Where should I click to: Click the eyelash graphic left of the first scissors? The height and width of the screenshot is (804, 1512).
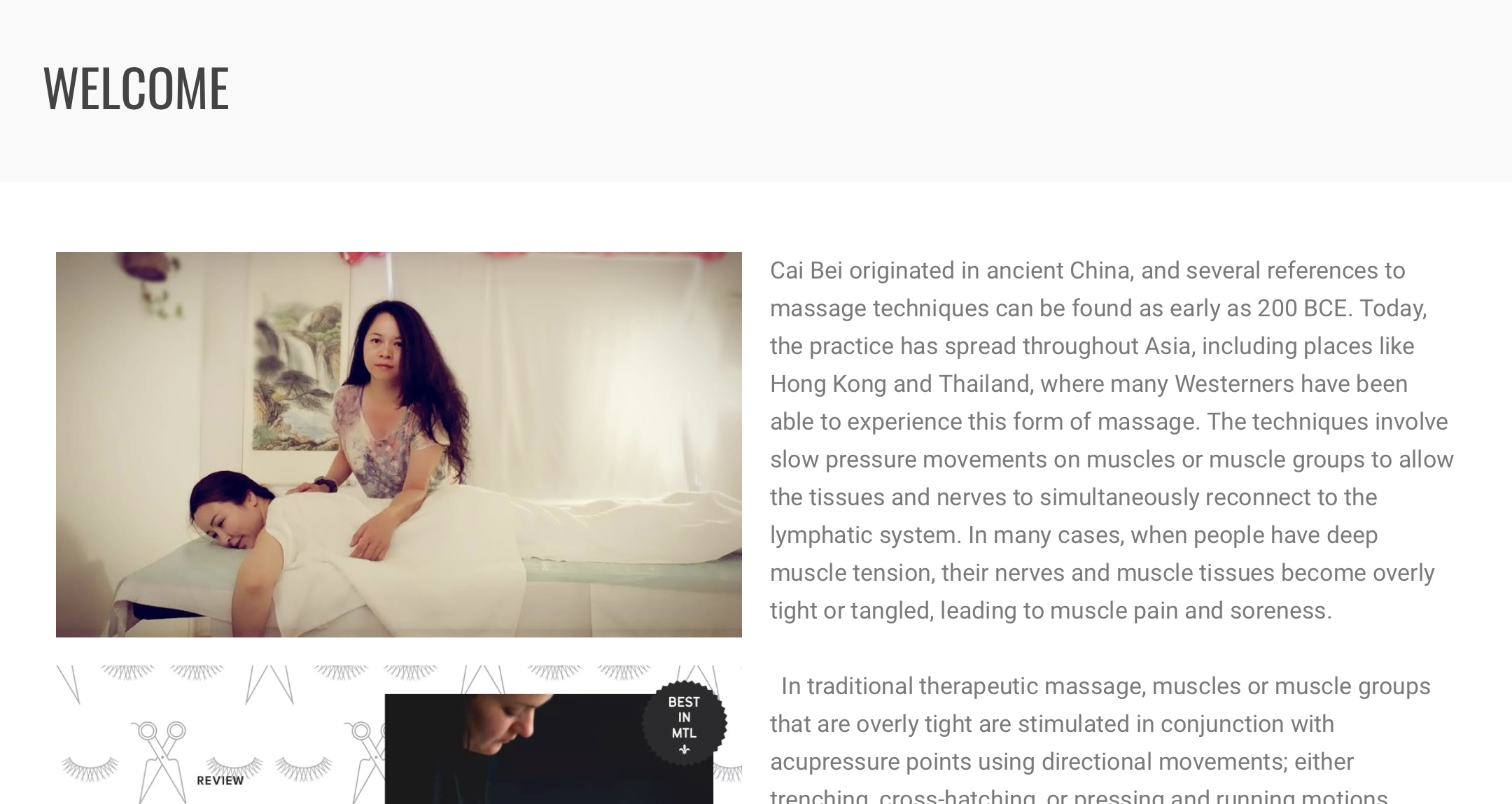(90, 768)
